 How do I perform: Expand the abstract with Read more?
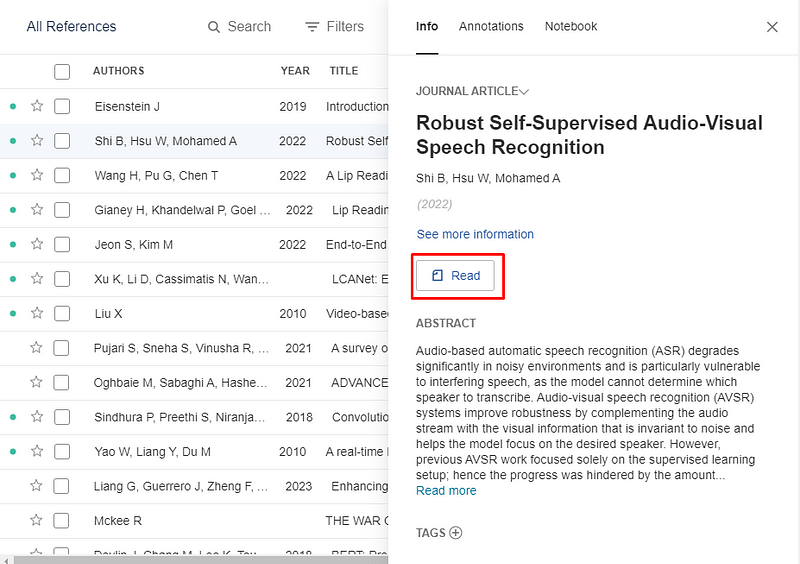(446, 491)
